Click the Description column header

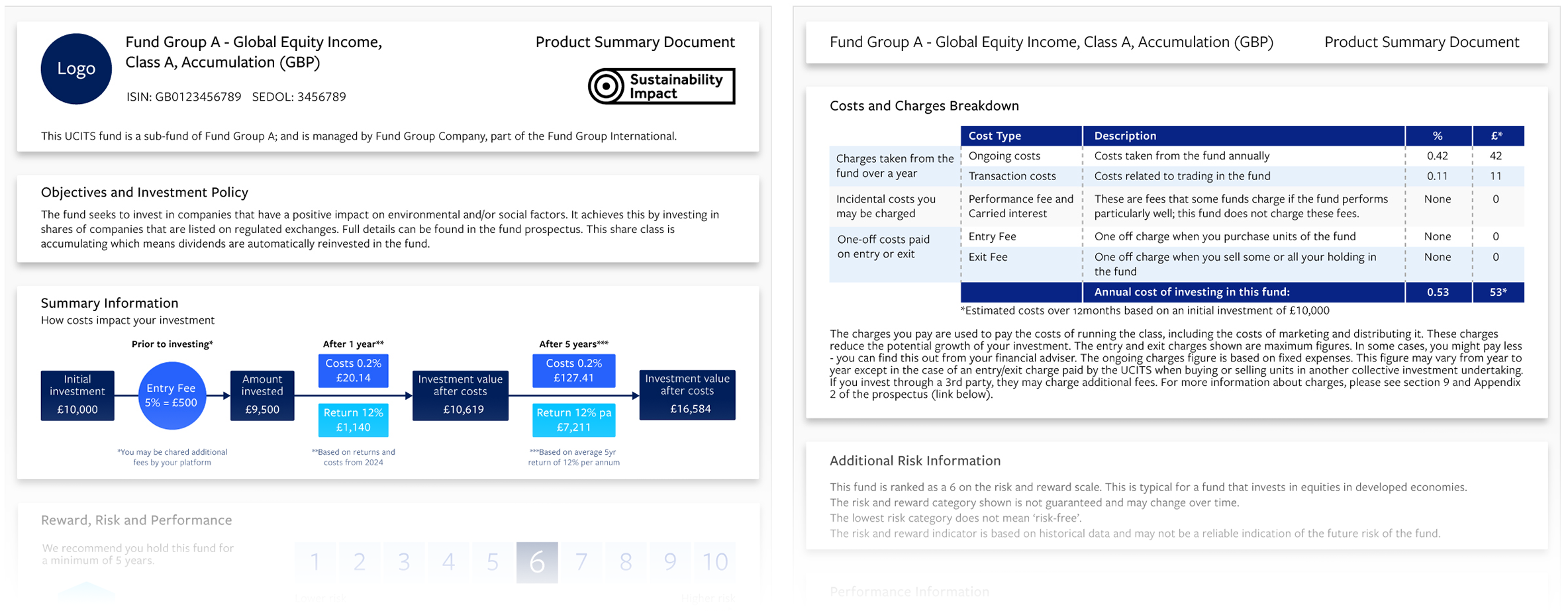pos(1244,136)
